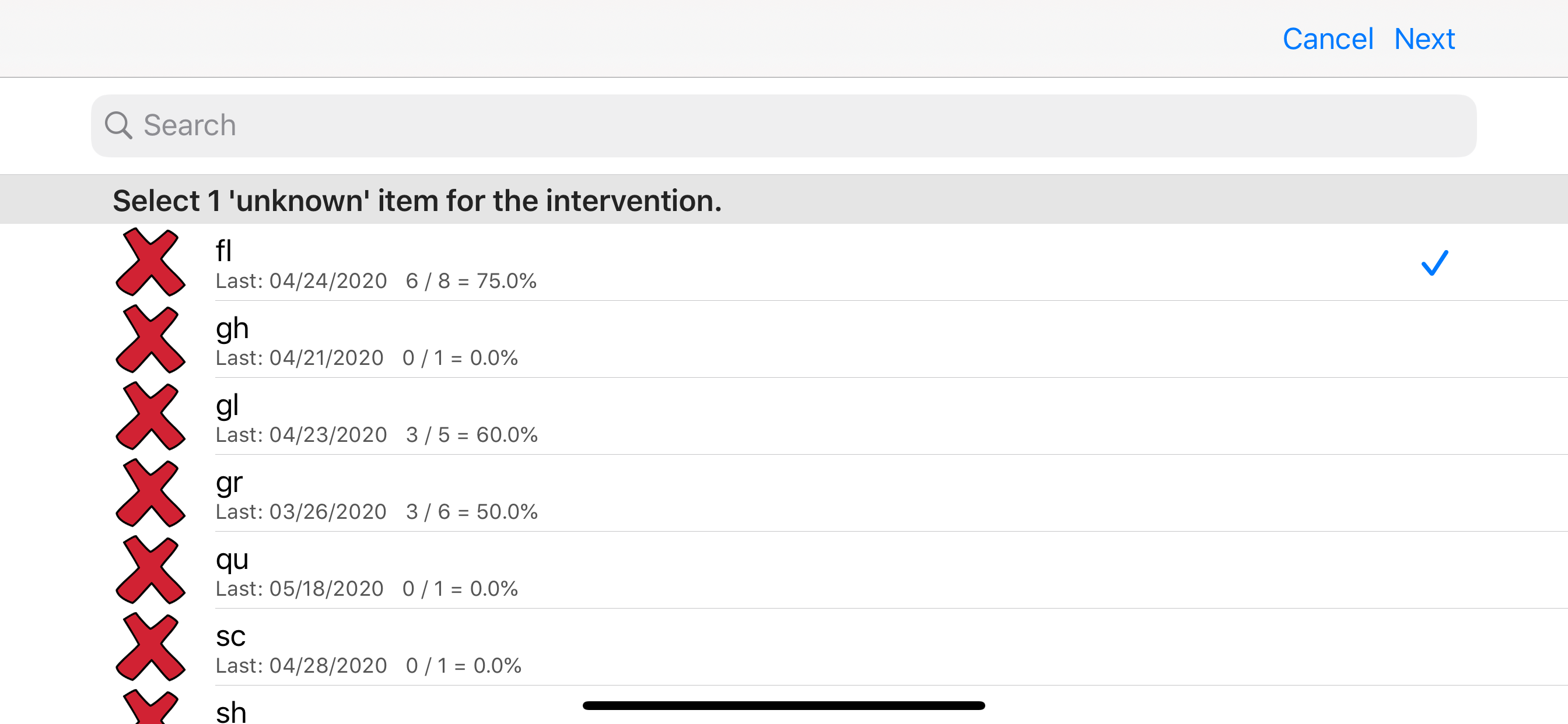Click the magnifying glass icon in the search bar
The width and height of the screenshot is (1568, 724).
(x=120, y=125)
